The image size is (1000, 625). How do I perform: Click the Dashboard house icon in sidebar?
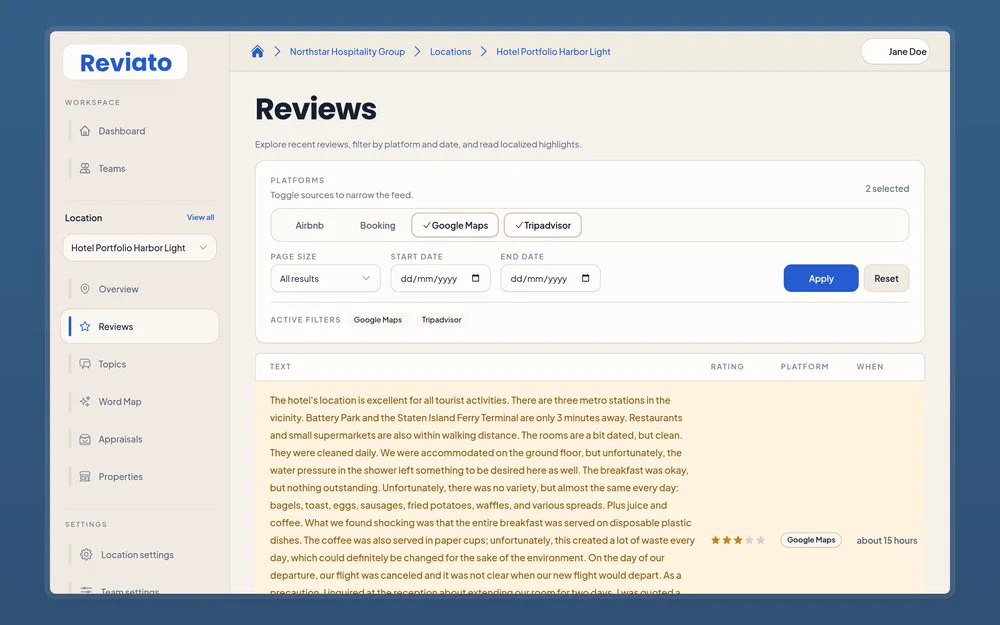pyautogui.click(x=85, y=131)
